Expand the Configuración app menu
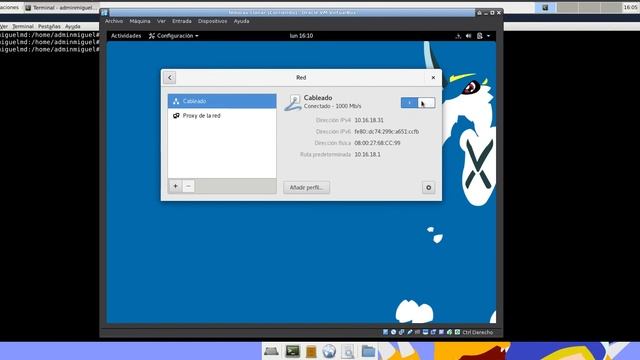The image size is (640, 360). 174,36
